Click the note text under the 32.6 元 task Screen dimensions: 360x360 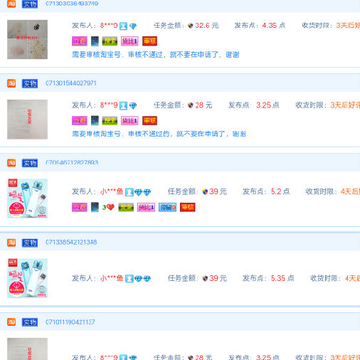[156, 55]
